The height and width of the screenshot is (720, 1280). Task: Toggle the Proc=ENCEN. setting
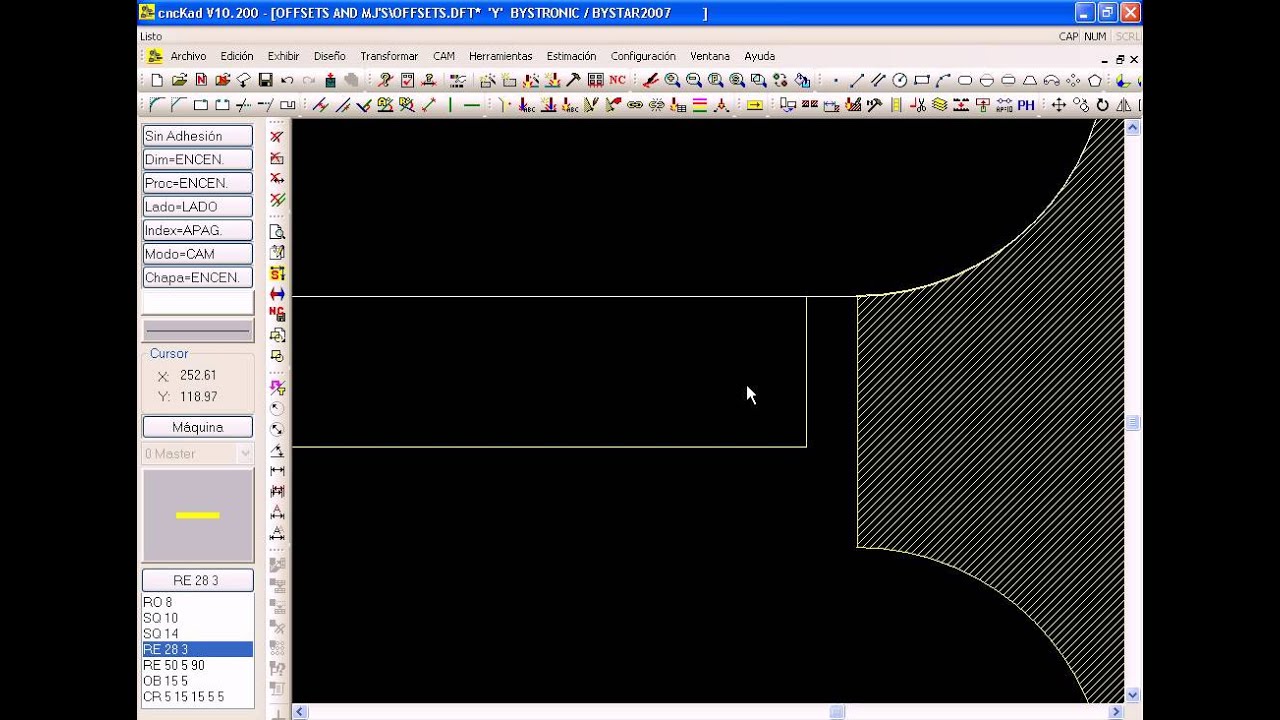coord(198,183)
